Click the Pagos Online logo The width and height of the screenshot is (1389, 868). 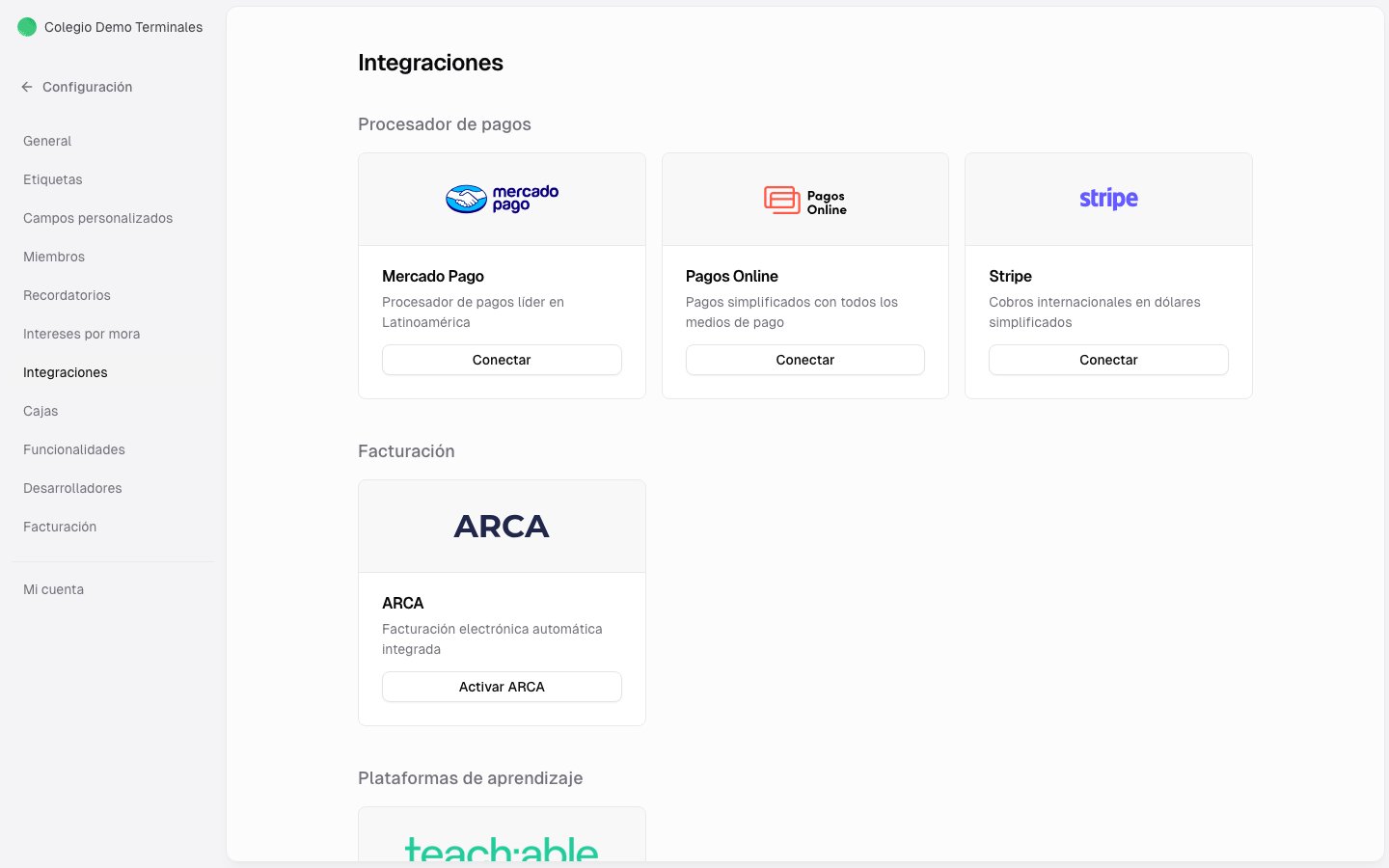pyautogui.click(x=805, y=200)
